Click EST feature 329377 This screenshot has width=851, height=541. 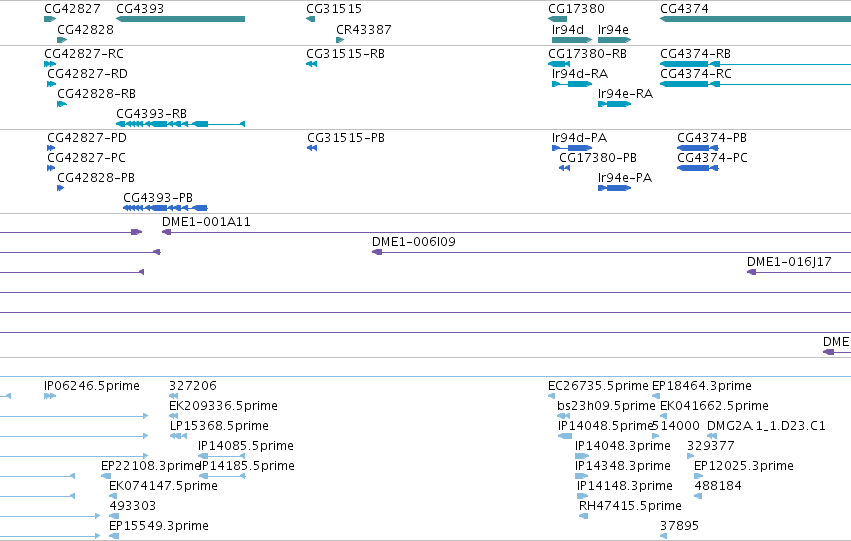coord(711,446)
